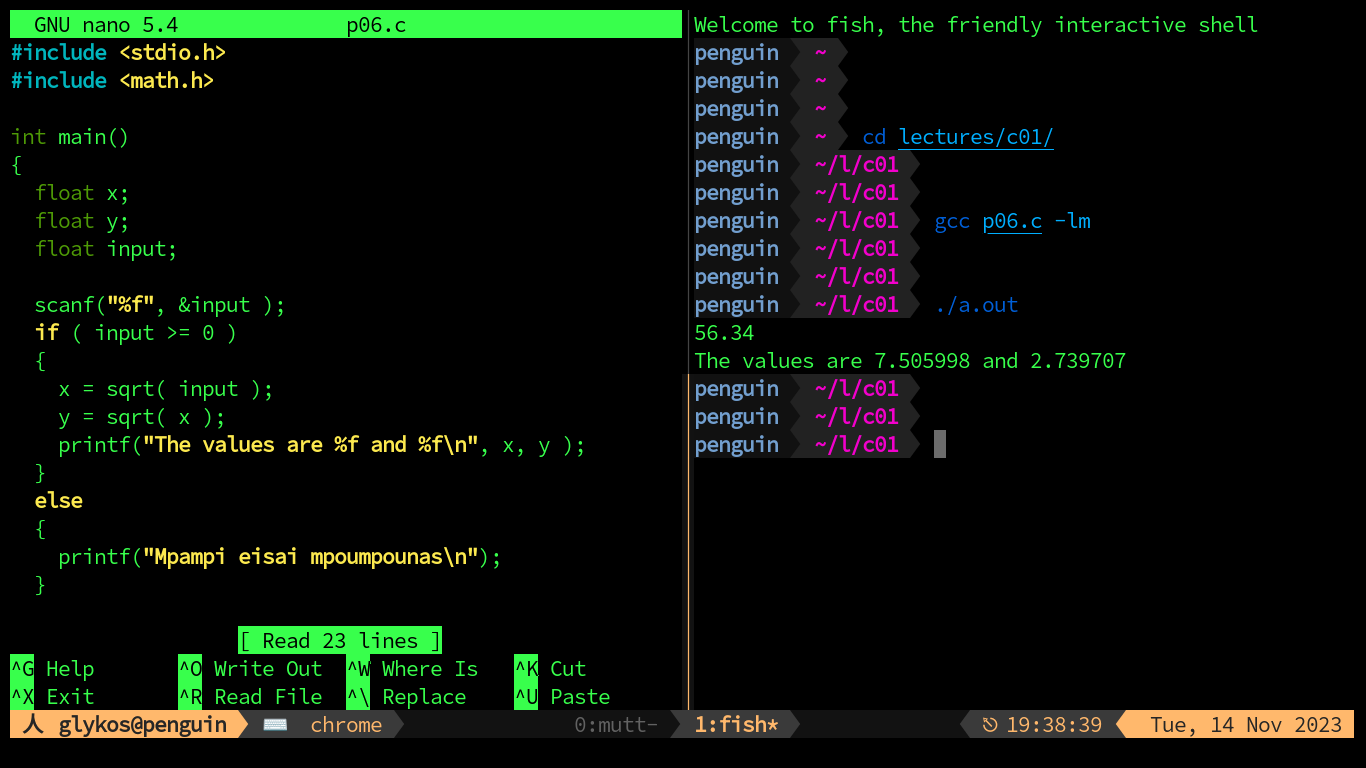
Task: Click the ^G Help shortcut in nano
Action: click(x=52, y=669)
